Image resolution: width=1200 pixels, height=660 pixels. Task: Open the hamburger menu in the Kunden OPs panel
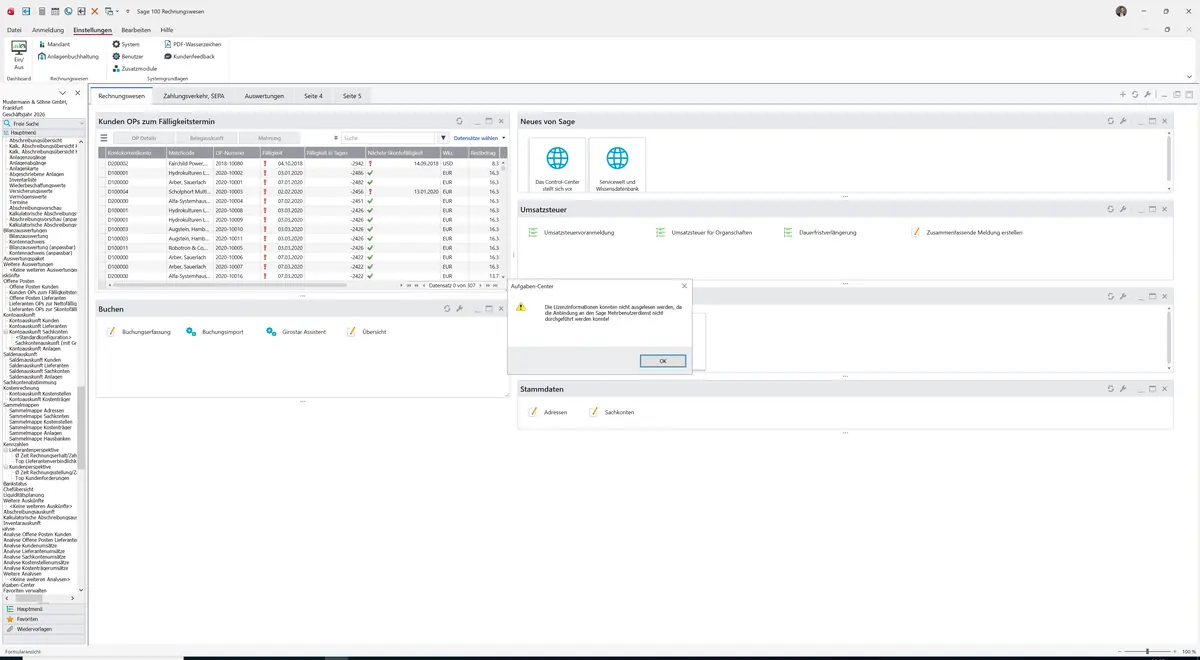pyautogui.click(x=104, y=138)
